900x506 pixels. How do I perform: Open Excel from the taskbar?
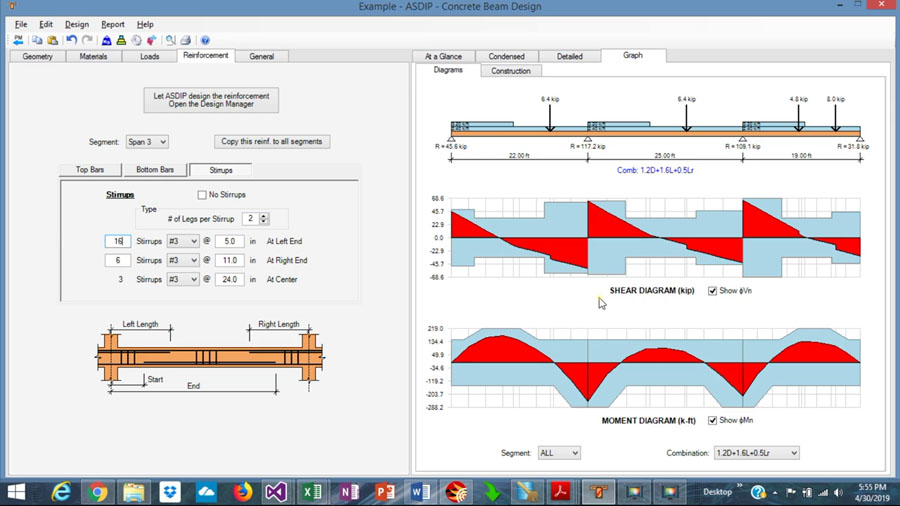(312, 492)
